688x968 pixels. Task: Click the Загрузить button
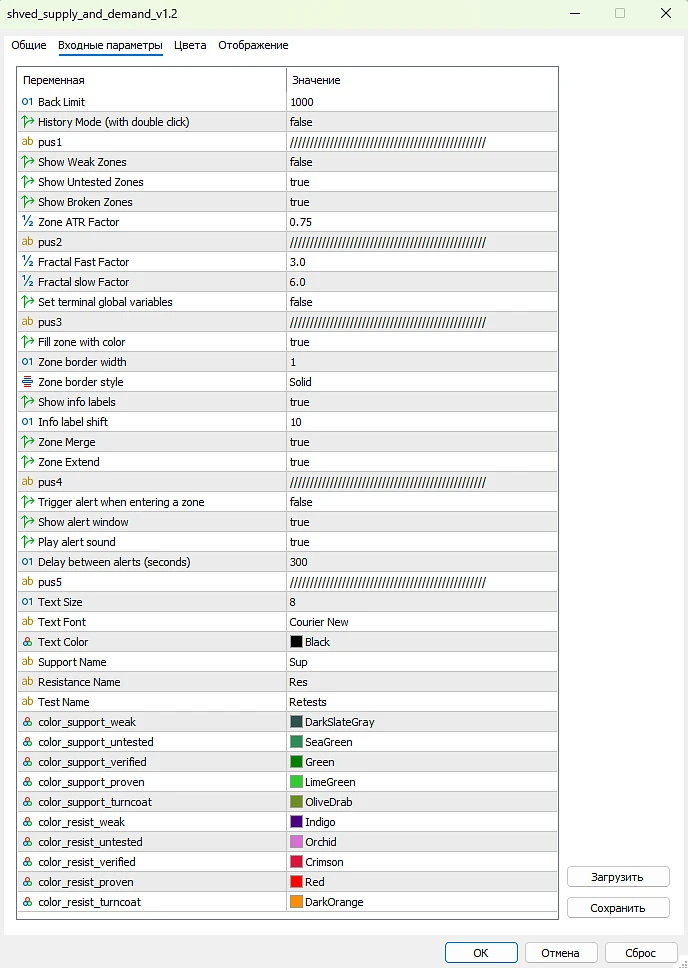click(618, 877)
